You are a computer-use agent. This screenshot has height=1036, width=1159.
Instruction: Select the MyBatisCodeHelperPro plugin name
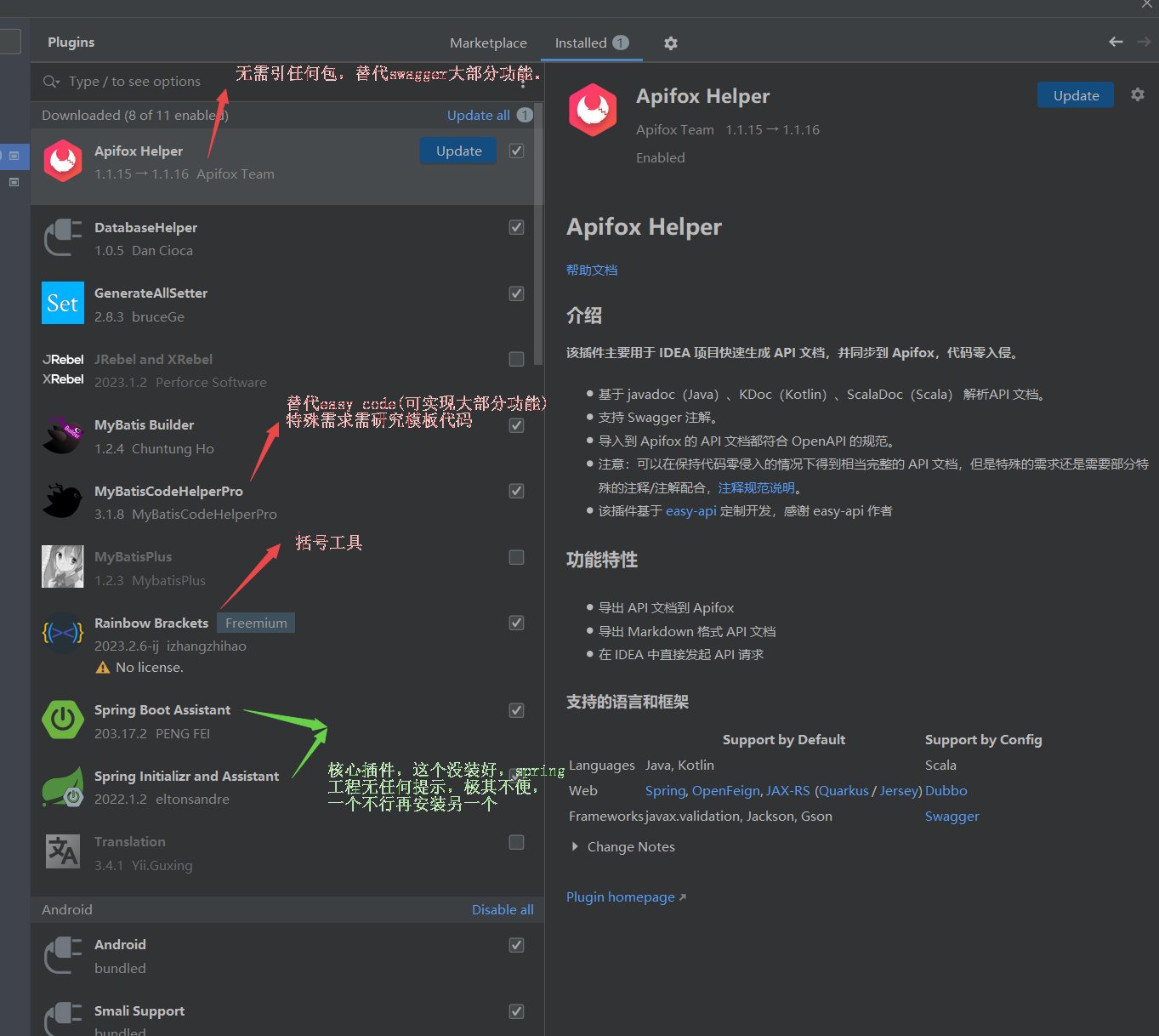click(x=168, y=492)
